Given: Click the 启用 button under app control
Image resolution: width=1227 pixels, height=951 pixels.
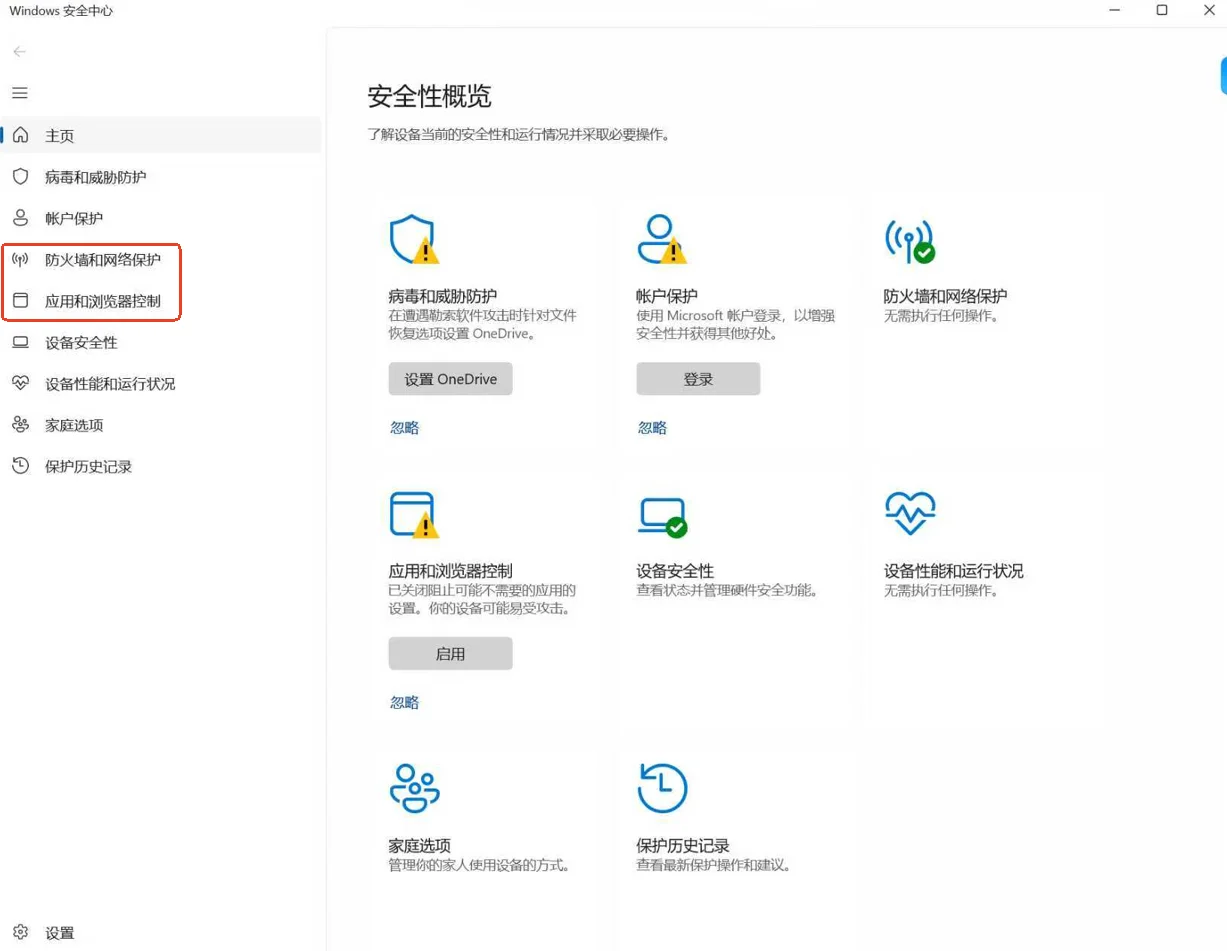Looking at the screenshot, I should click(x=450, y=654).
